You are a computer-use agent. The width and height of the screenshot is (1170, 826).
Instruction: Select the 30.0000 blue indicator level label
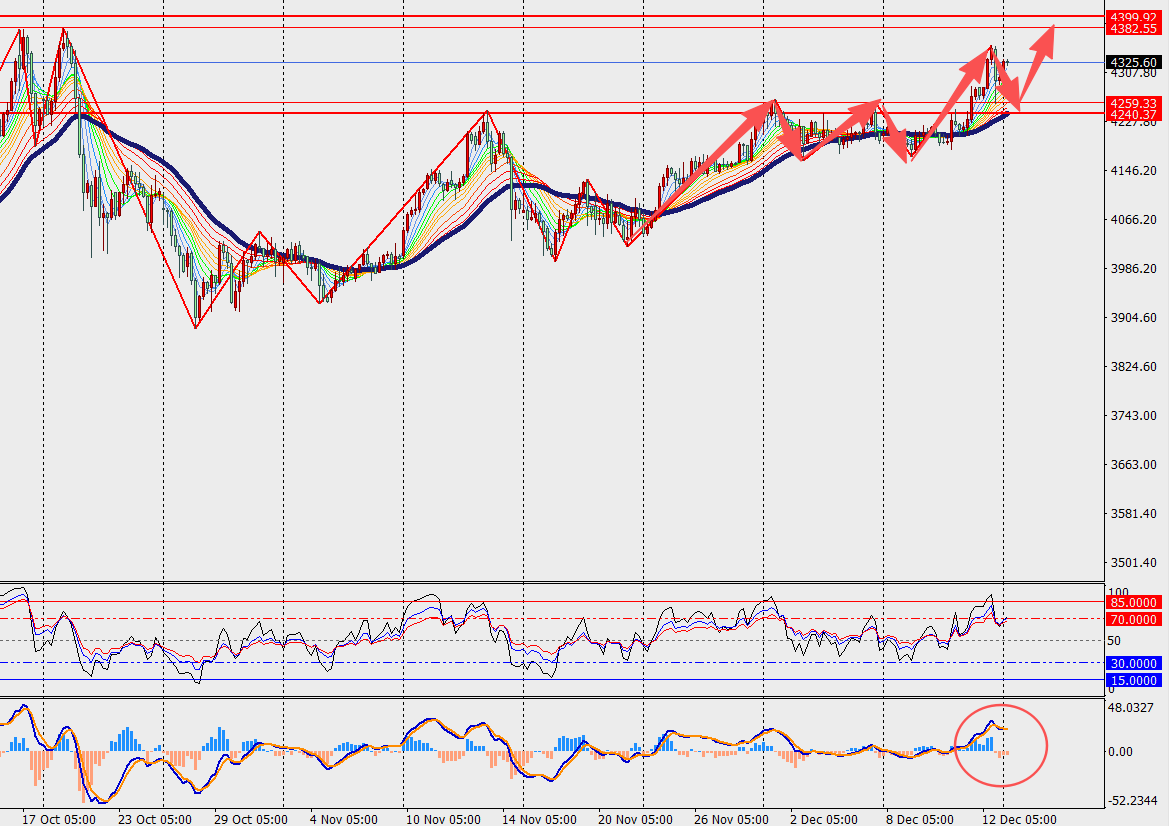(x=1133, y=663)
